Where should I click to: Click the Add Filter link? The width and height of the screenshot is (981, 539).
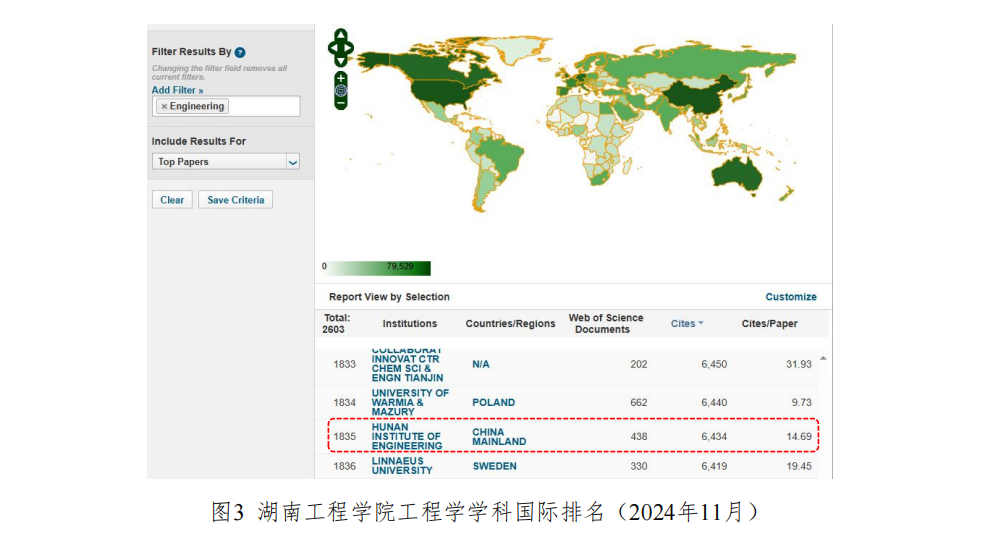[x=177, y=90]
